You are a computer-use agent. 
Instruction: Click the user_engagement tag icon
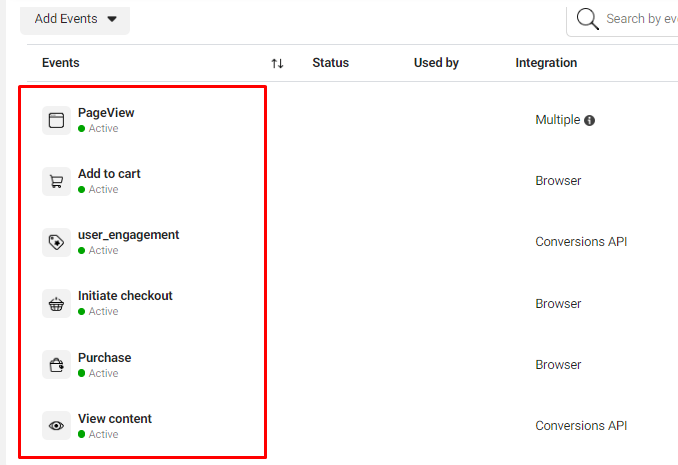click(x=56, y=242)
